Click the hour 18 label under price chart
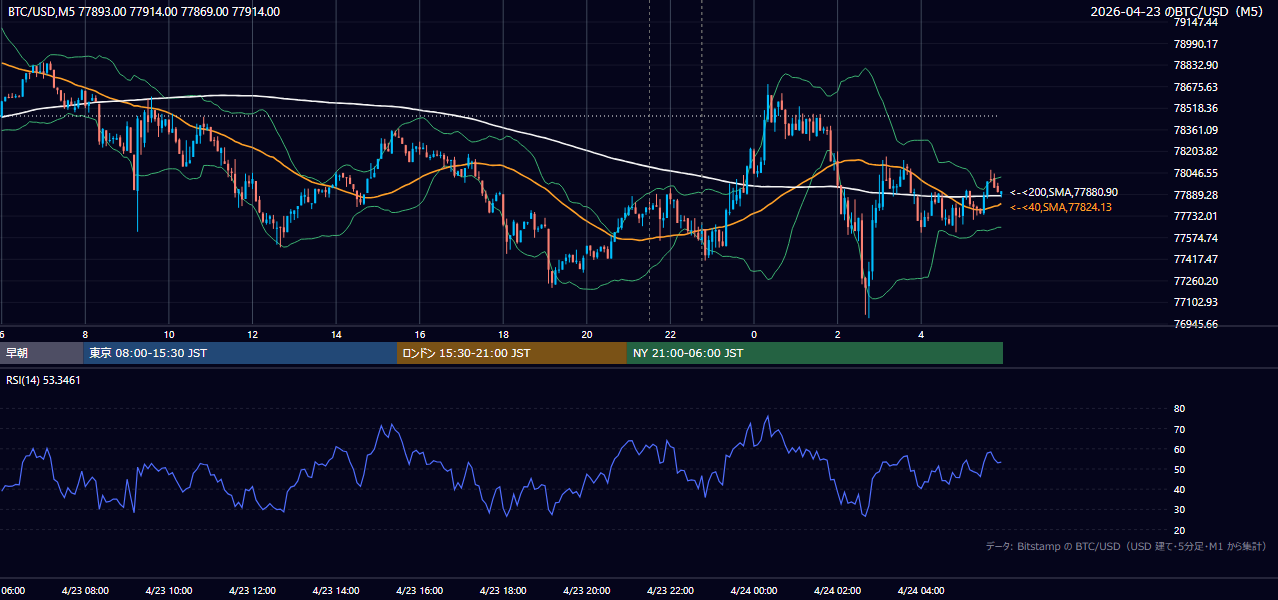Viewport: 1278px width, 600px height. [503, 334]
